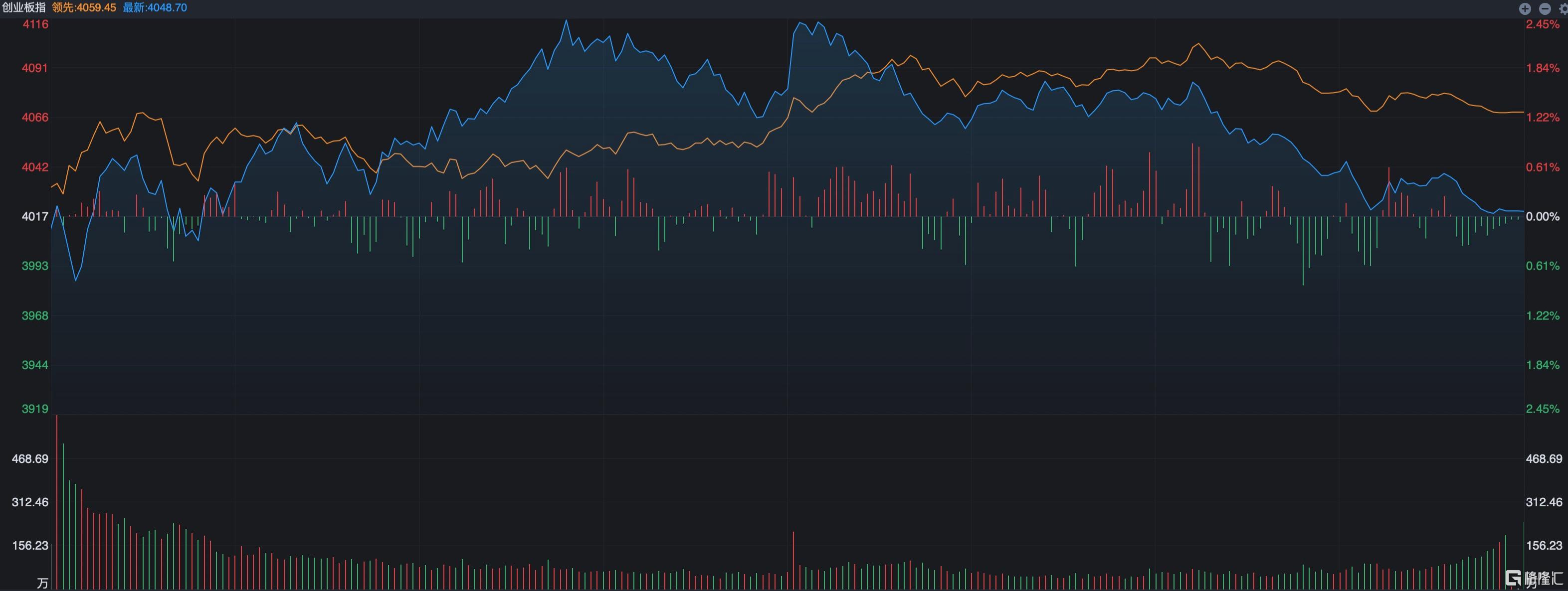Click the 4116 price axis label
Image resolution: width=1568 pixels, height=591 pixels.
point(35,24)
